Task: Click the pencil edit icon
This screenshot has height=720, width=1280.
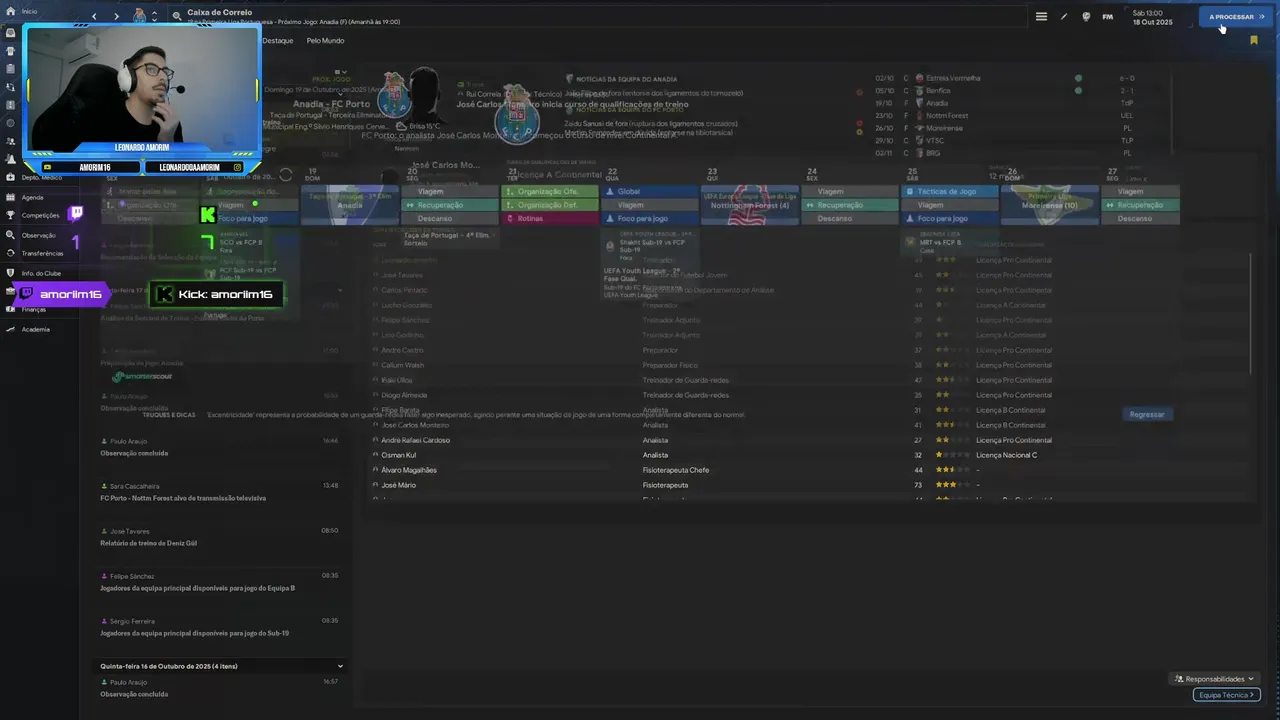Action: [1064, 16]
